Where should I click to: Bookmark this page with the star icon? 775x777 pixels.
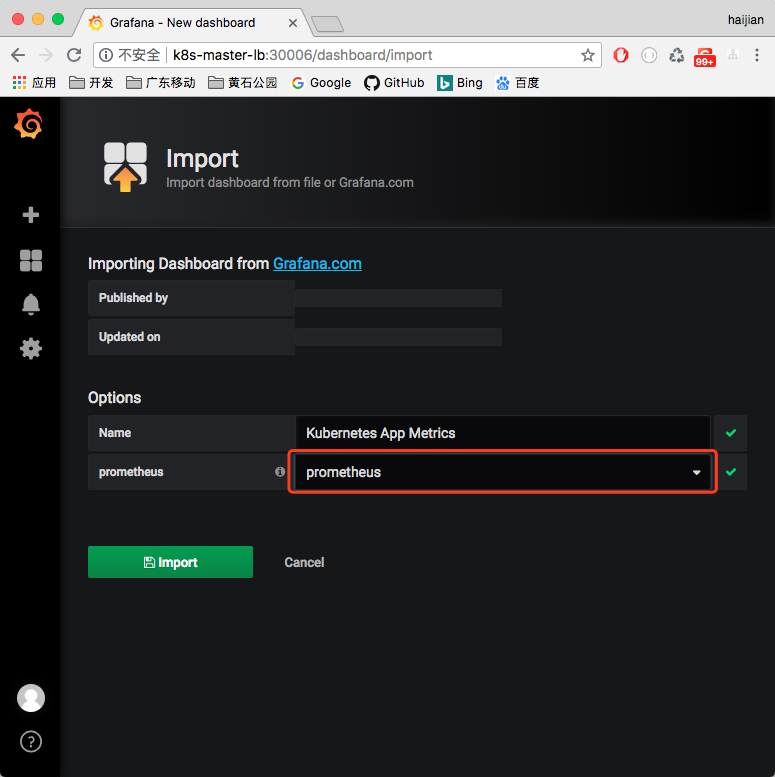[588, 55]
